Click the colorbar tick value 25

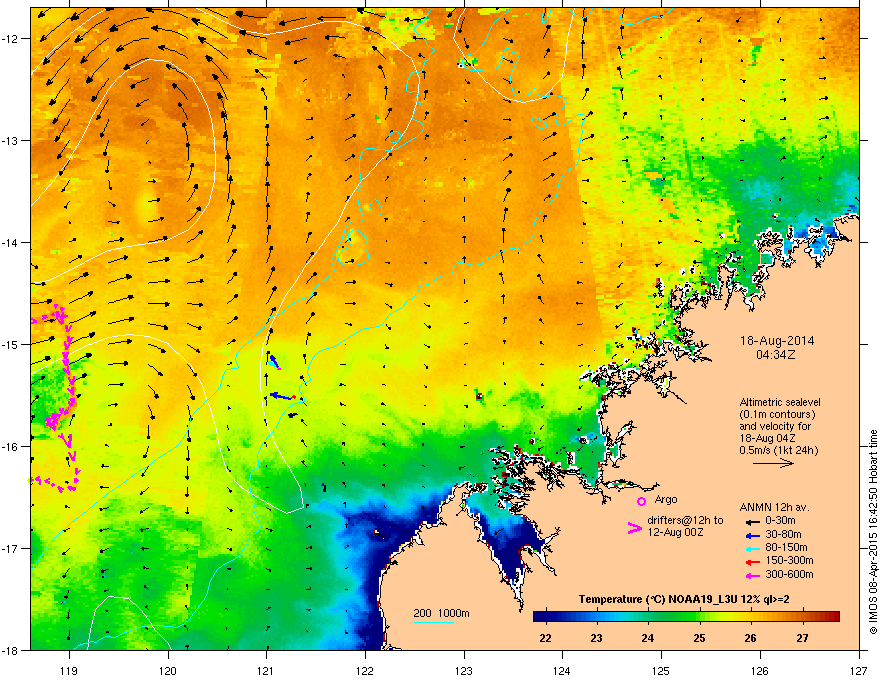pos(699,638)
